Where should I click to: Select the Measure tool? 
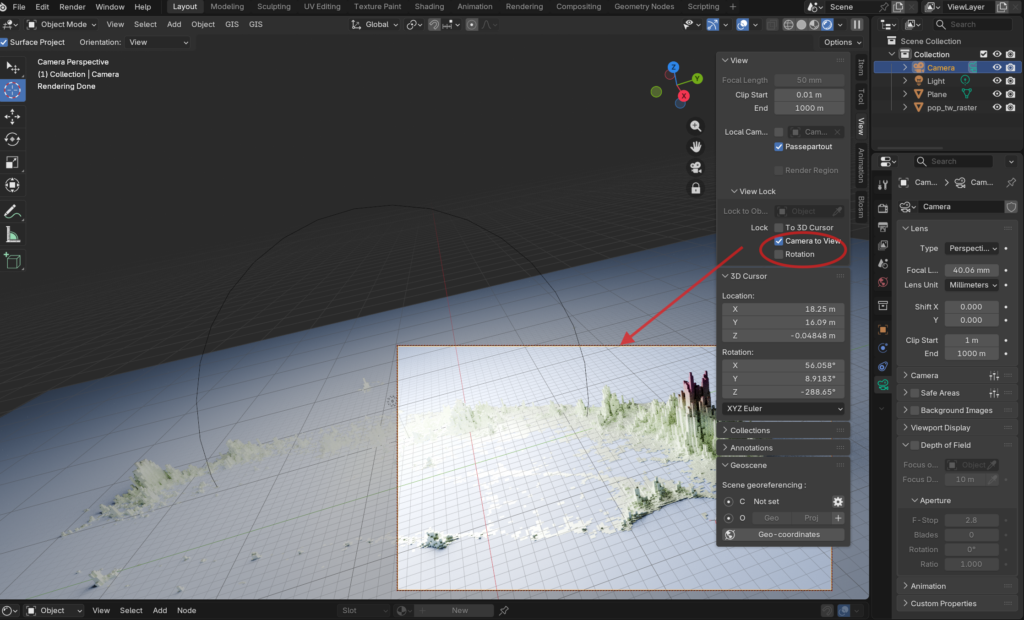(x=12, y=235)
